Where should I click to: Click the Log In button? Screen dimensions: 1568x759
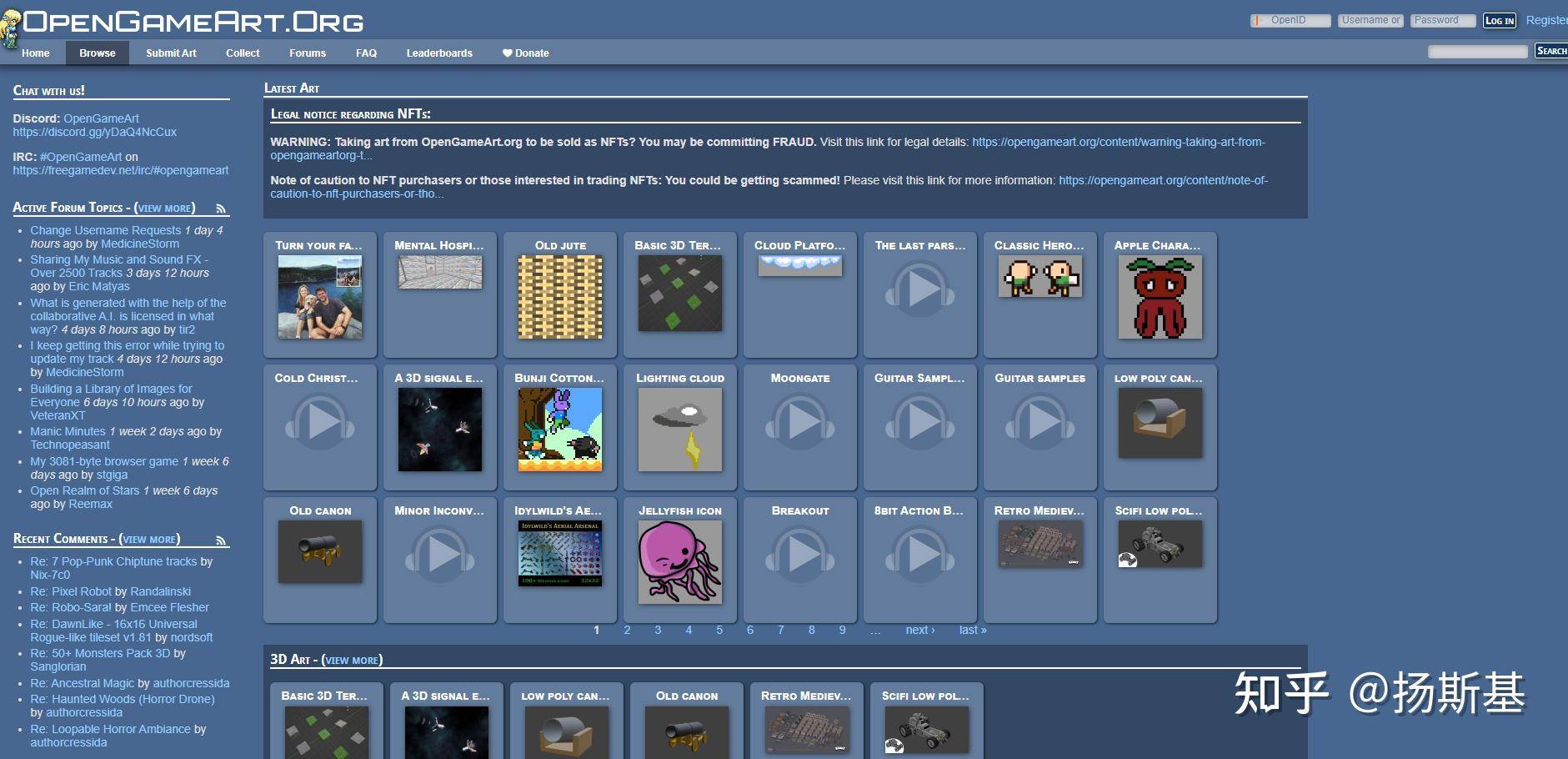pos(1500,21)
